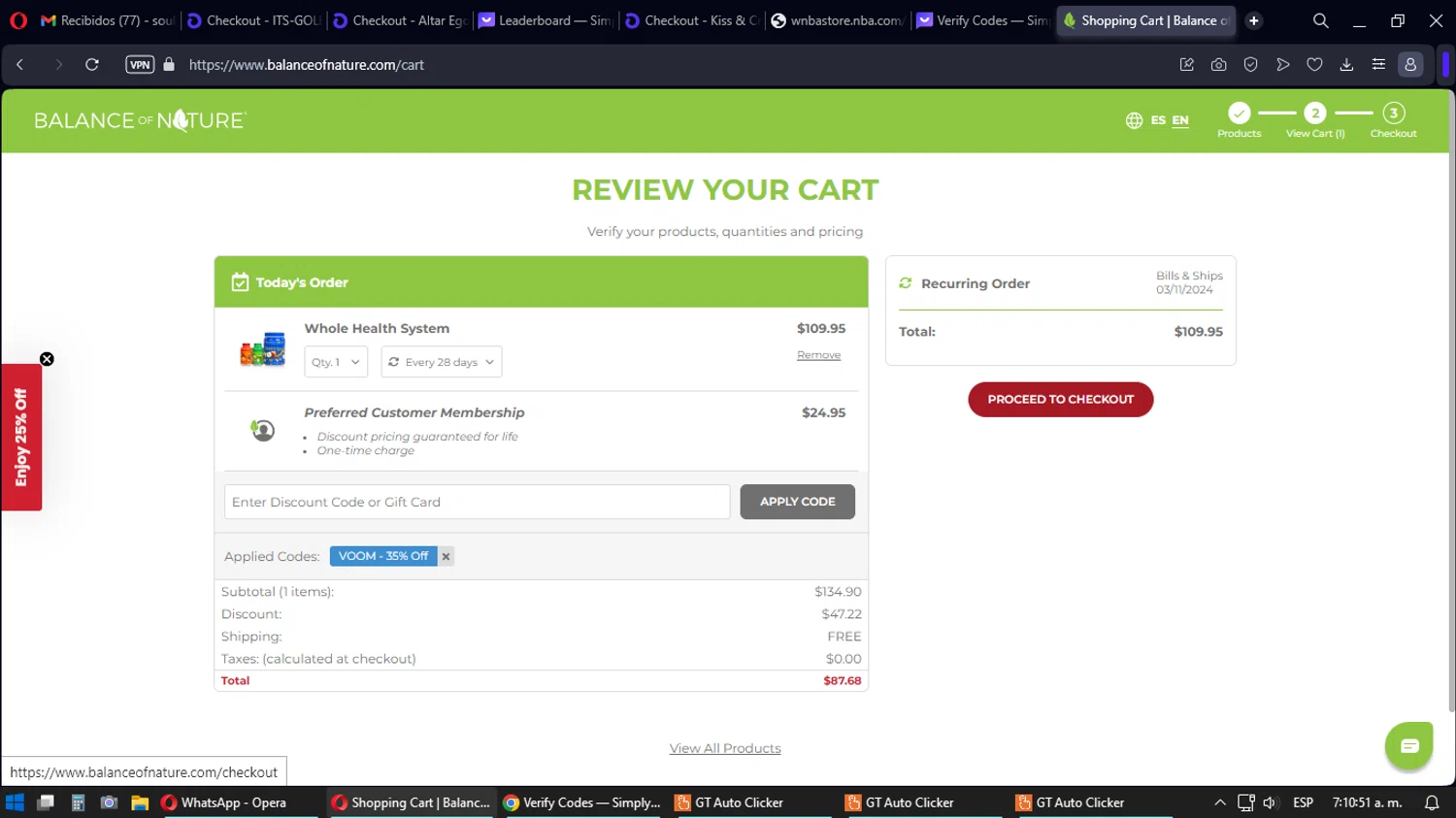Screen dimensions: 1456x818
Task: Open the ad blocker shield icon
Action: (x=1250, y=65)
